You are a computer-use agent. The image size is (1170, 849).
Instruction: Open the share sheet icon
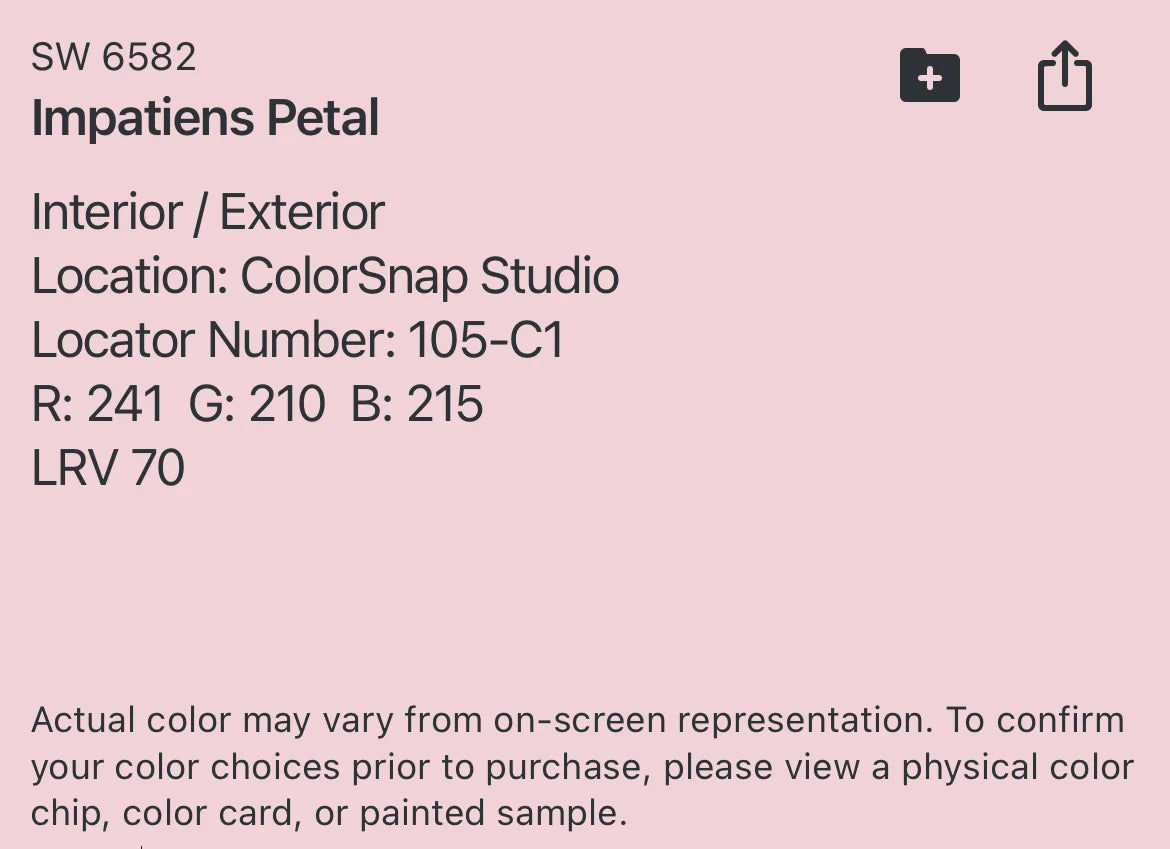pyautogui.click(x=1065, y=75)
